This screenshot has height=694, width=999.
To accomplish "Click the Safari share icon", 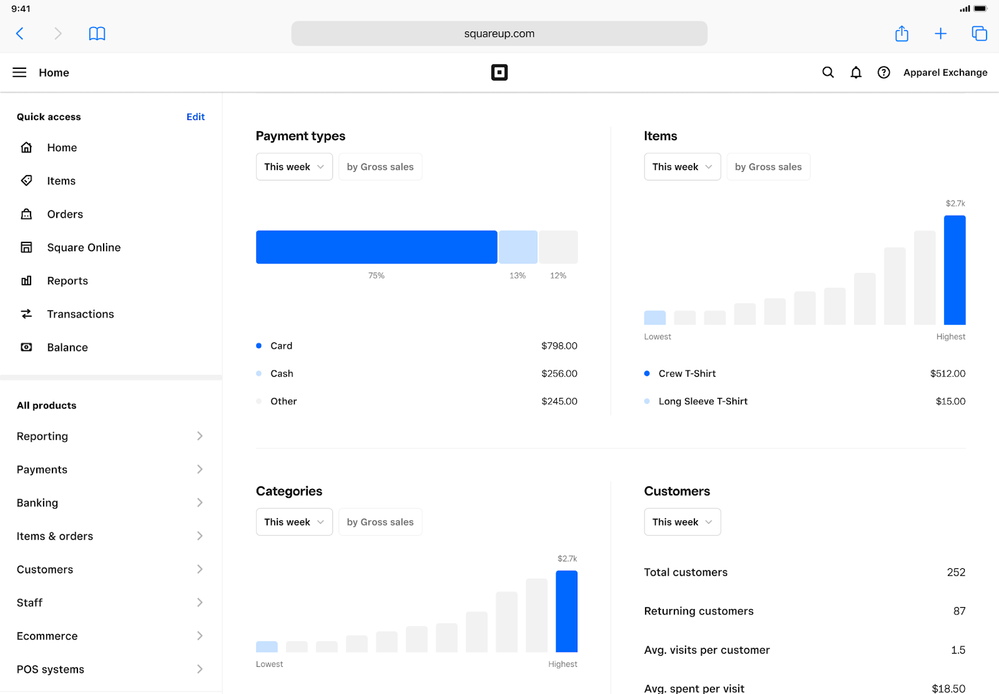I will pos(901,33).
